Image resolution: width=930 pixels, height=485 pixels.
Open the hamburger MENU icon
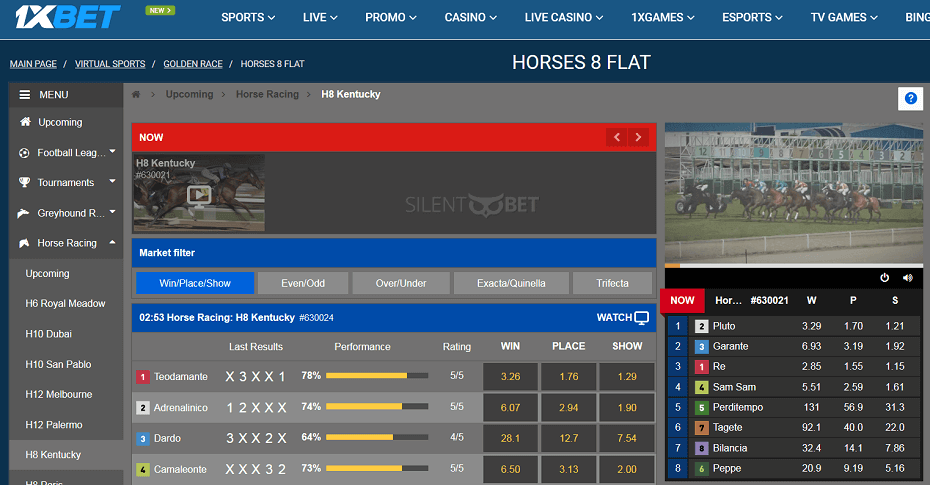tap(24, 95)
